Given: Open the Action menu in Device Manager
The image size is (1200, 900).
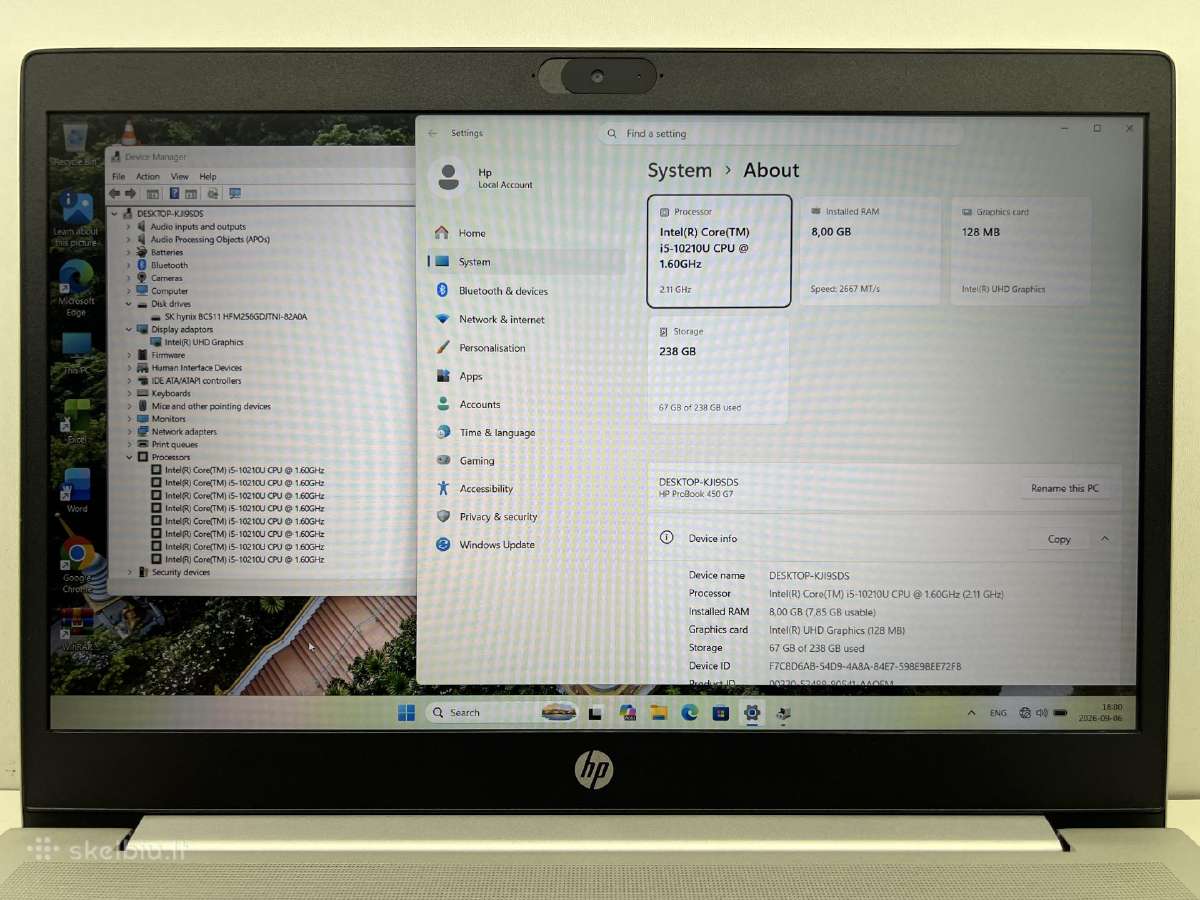Looking at the screenshot, I should click(148, 176).
